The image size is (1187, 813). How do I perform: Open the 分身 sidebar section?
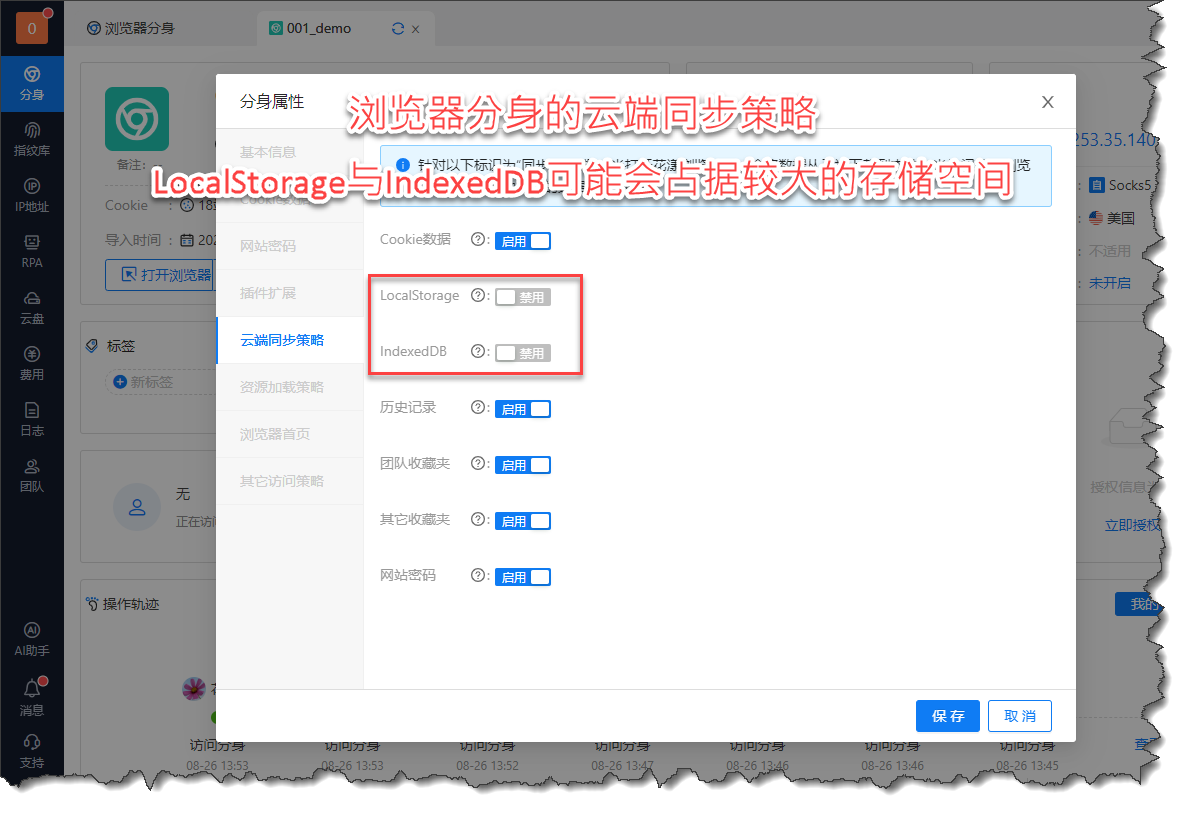(x=32, y=83)
